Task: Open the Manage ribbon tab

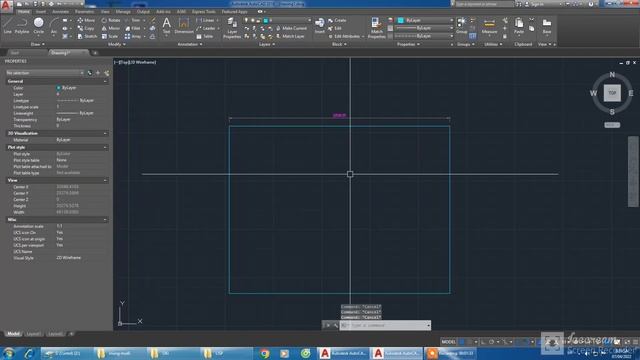Action: click(x=123, y=12)
